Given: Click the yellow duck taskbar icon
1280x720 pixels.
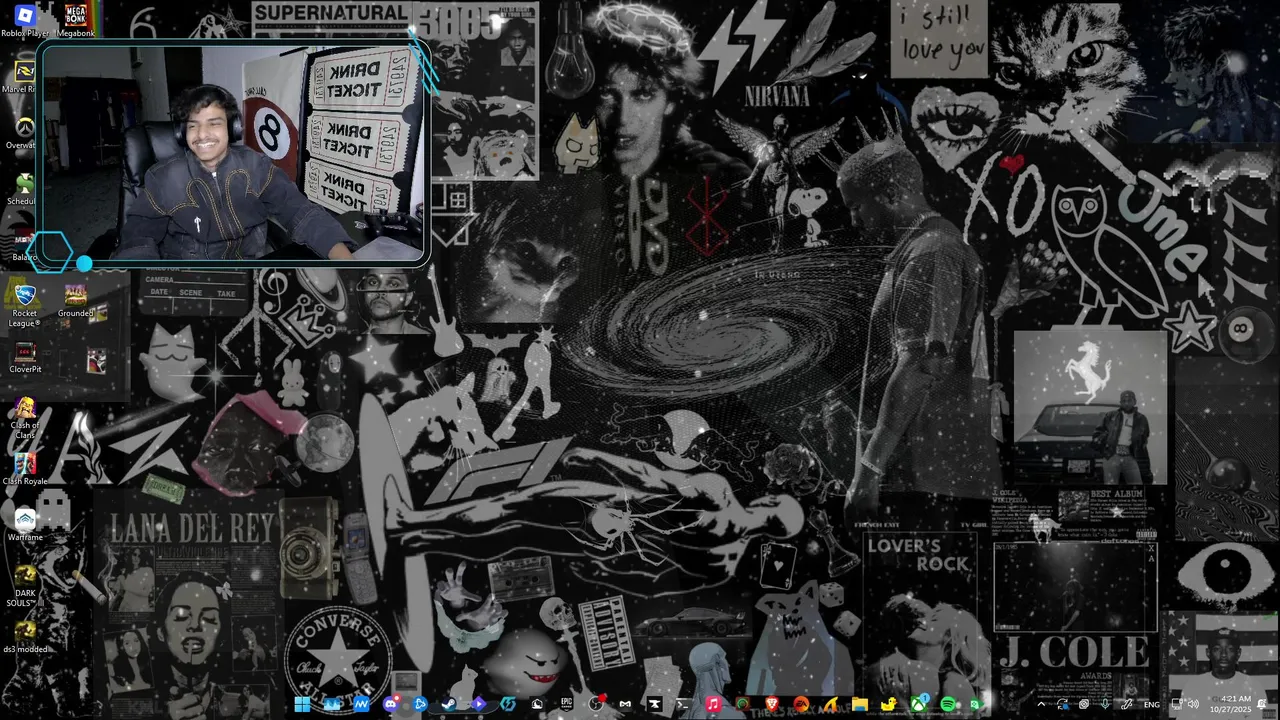Looking at the screenshot, I should pos(888,704).
